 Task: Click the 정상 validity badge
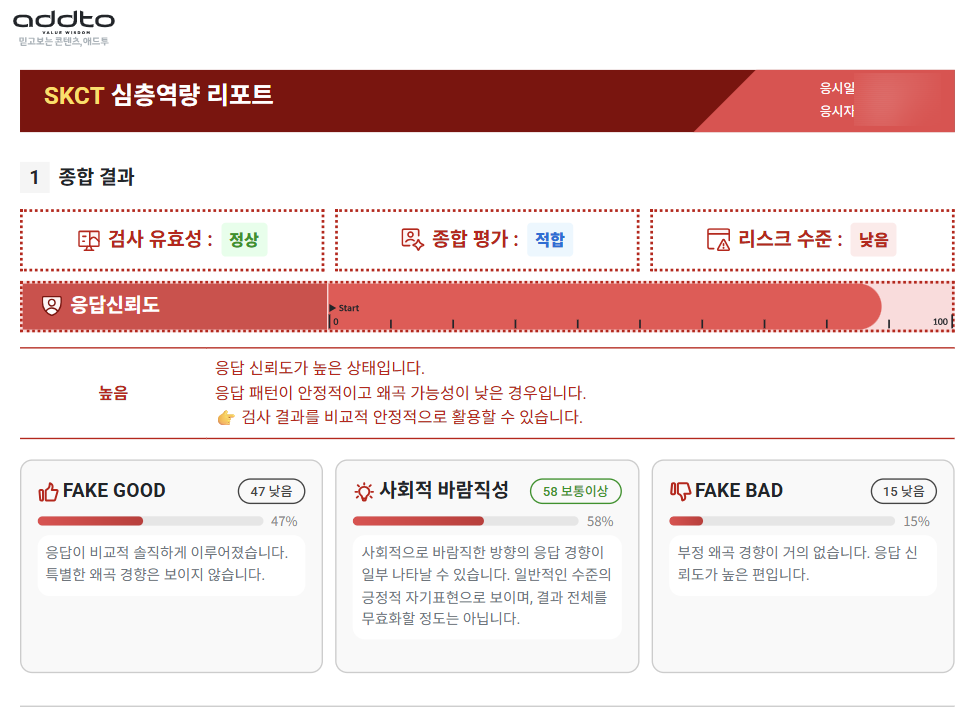click(244, 240)
